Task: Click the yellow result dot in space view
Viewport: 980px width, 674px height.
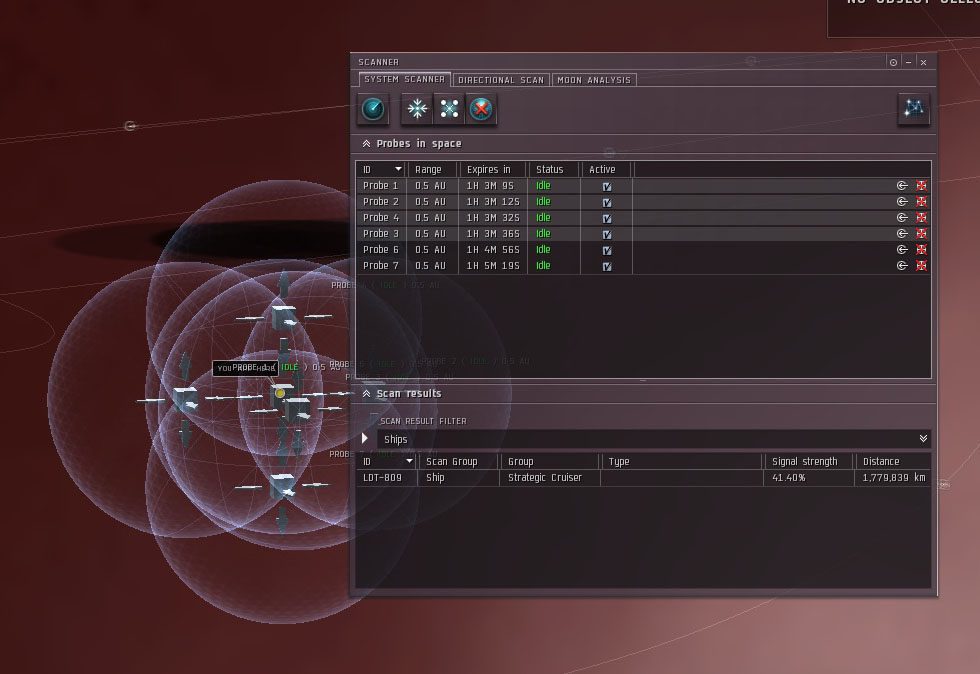Action: (x=280, y=393)
